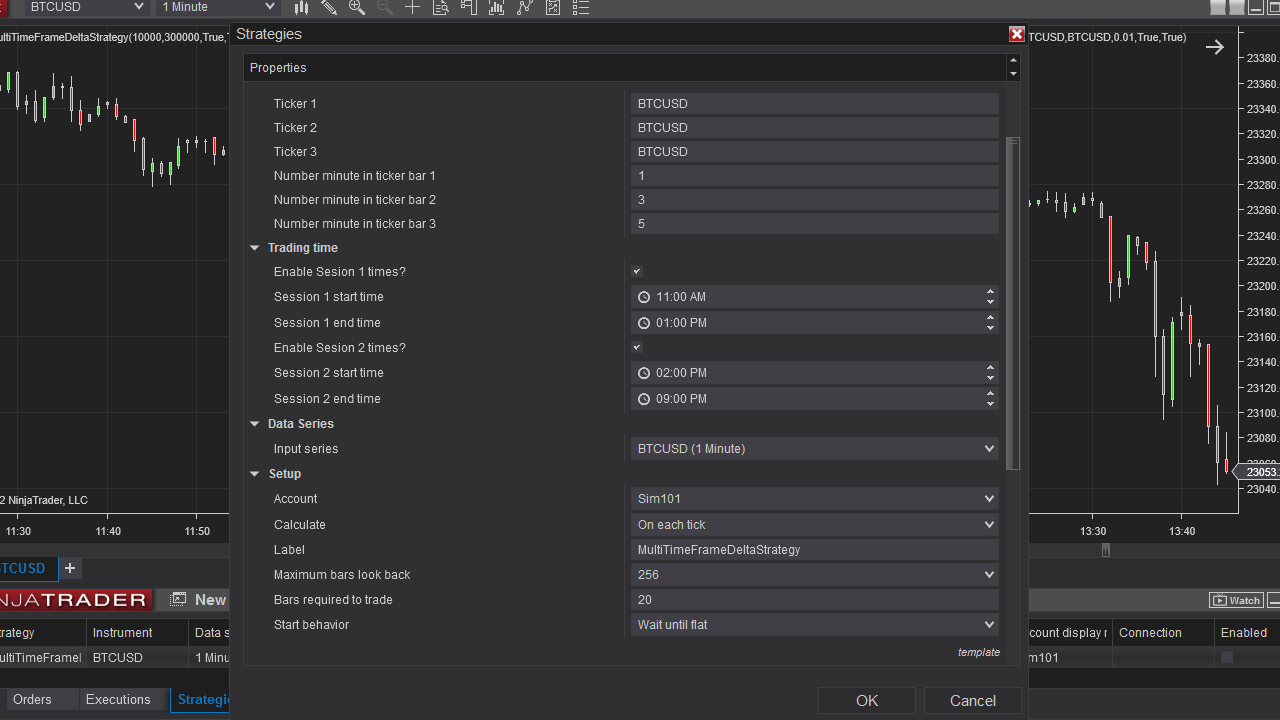Edit Number minute in ticker bar 1 field
Screen dimensions: 1280x720
point(815,176)
